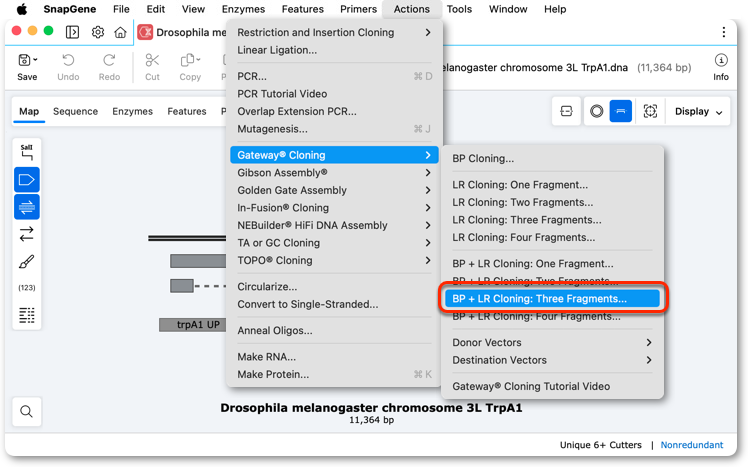Click Unique 6+ Cutters label
The width and height of the screenshot is (748, 467).
601,445
